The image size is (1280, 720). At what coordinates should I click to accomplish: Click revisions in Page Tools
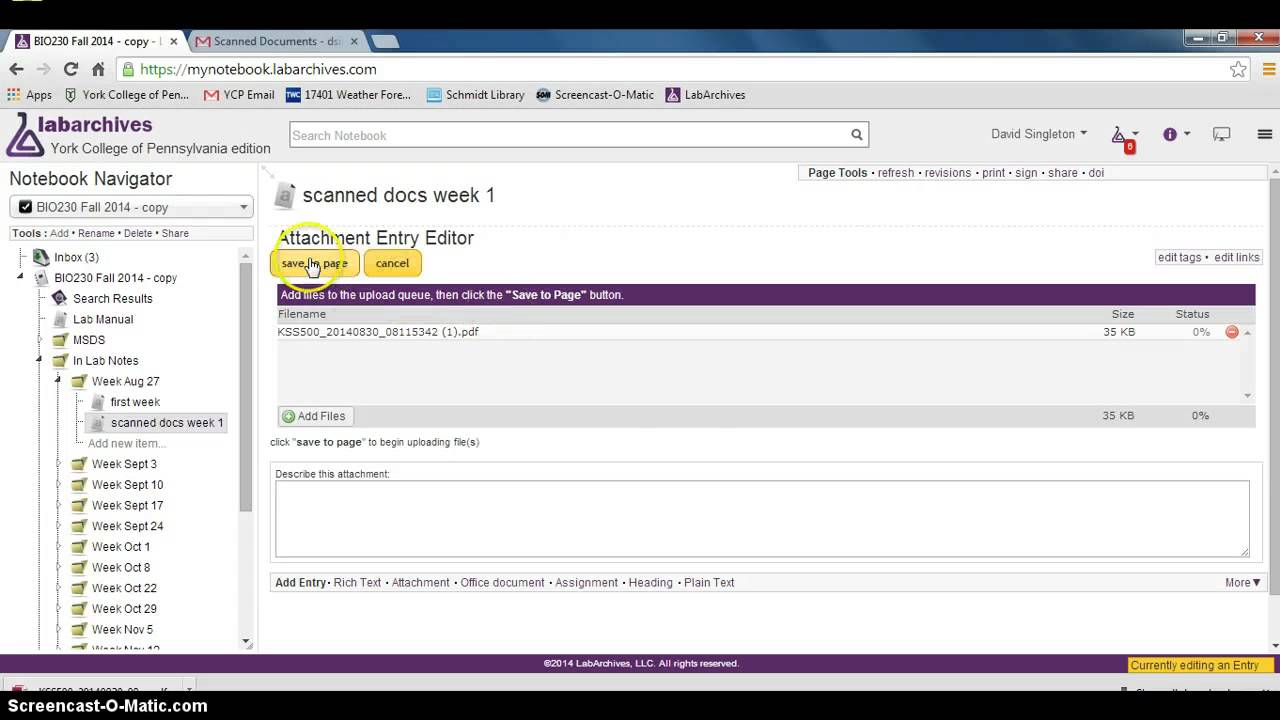tap(947, 173)
